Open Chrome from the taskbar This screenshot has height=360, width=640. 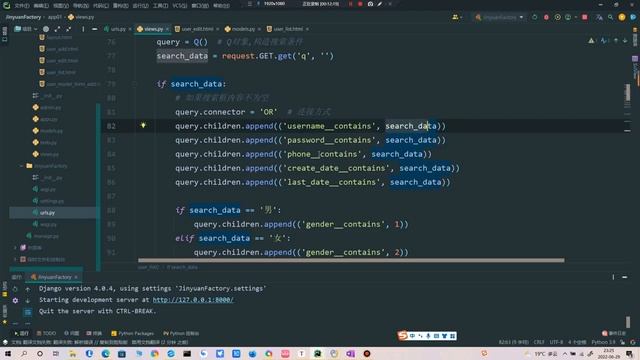(x=154, y=353)
